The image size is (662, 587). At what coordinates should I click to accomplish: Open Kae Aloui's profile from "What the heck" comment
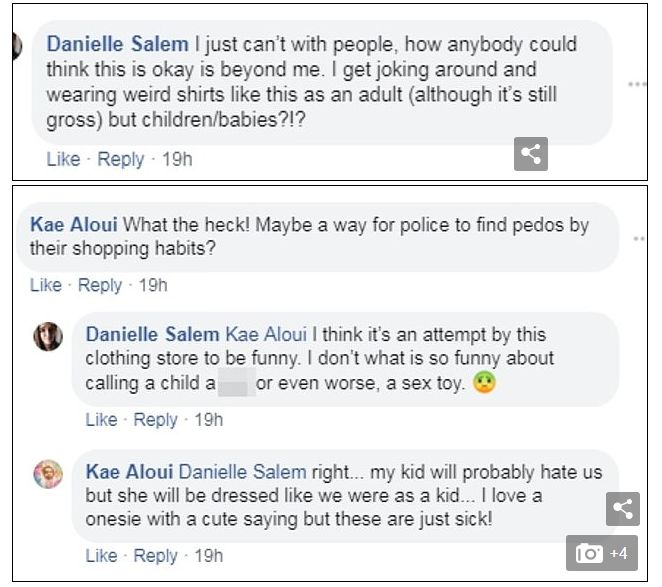(x=73, y=224)
